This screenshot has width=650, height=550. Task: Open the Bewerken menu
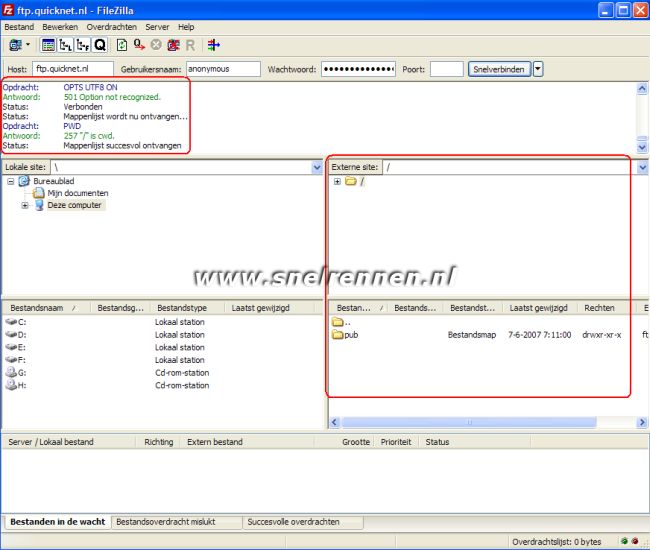[60, 27]
